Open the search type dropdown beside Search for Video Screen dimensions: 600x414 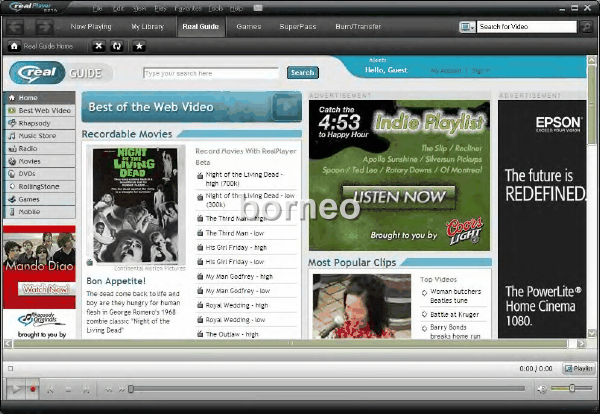[467, 27]
